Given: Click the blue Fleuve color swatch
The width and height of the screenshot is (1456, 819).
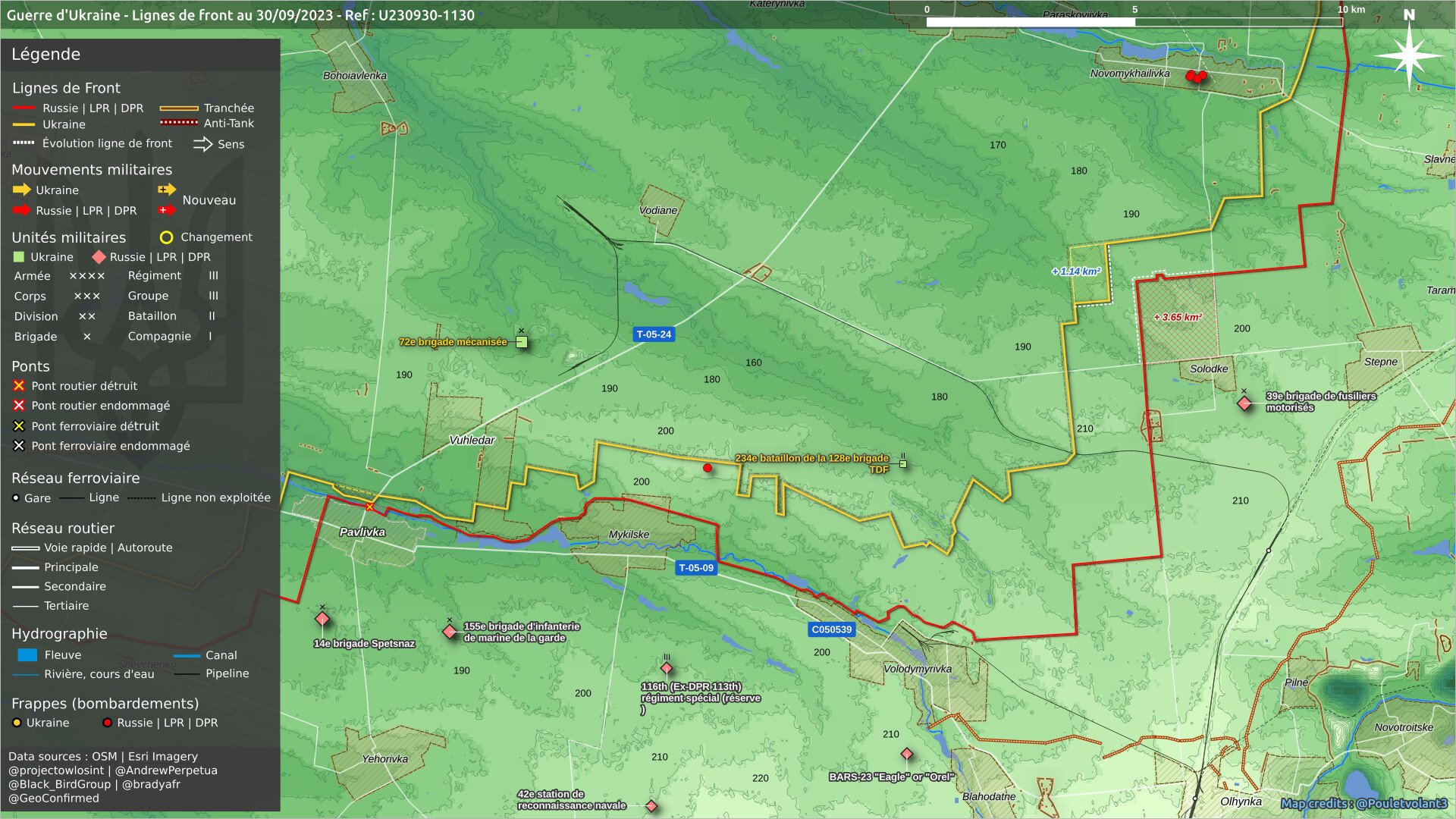Looking at the screenshot, I should (x=27, y=654).
